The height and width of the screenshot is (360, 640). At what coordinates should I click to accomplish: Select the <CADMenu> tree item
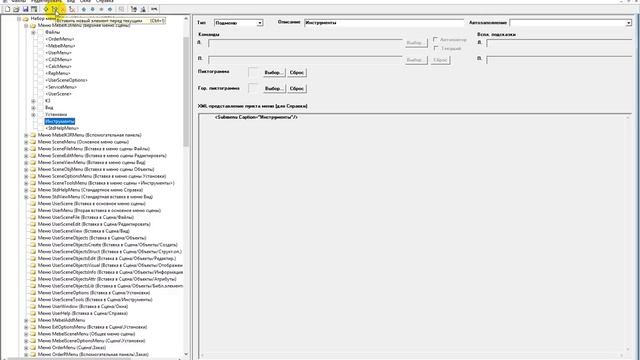(58, 60)
